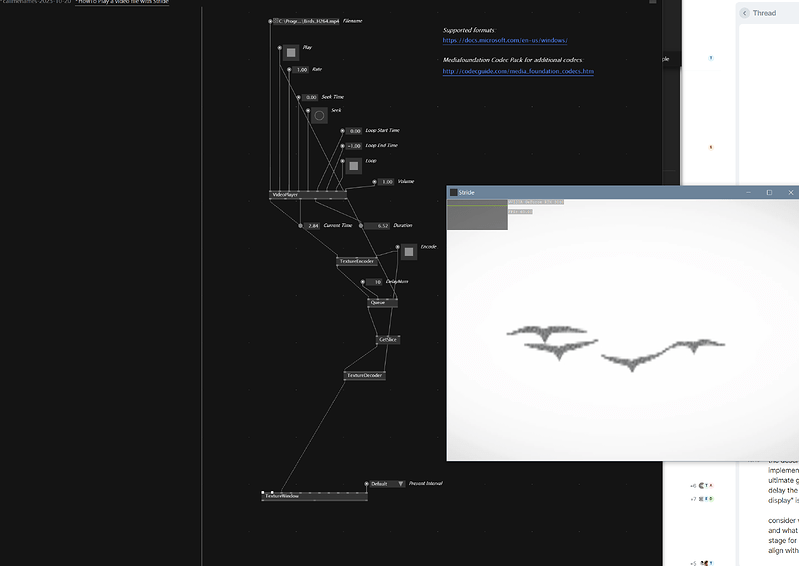Click the Filename label text
Image resolution: width=799 pixels, height=566 pixels.
pyautogui.click(x=353, y=21)
